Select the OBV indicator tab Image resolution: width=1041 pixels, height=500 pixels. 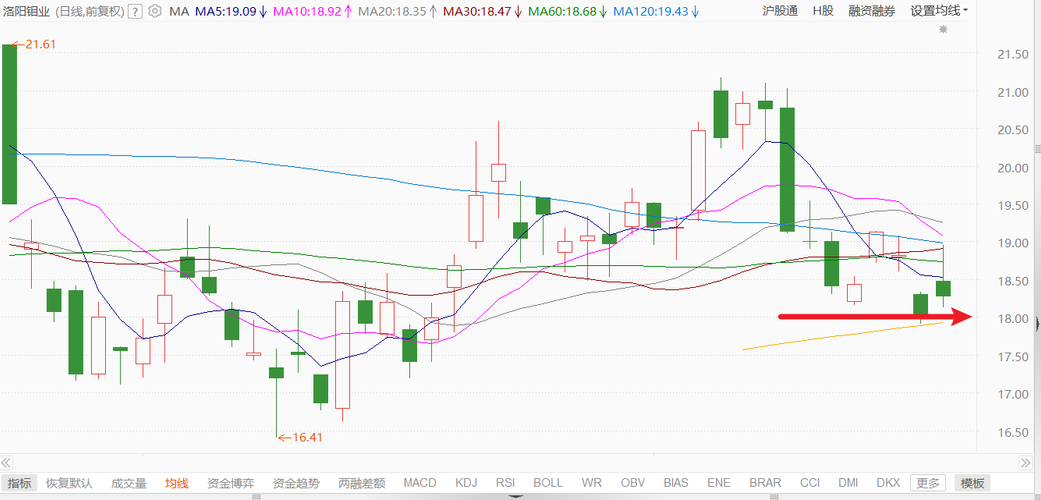pyautogui.click(x=633, y=483)
